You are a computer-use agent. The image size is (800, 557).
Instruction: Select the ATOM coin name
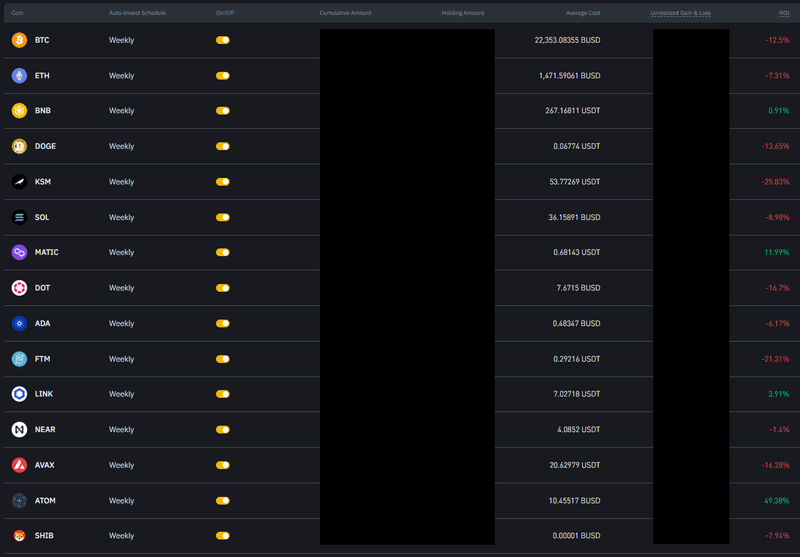(45, 501)
